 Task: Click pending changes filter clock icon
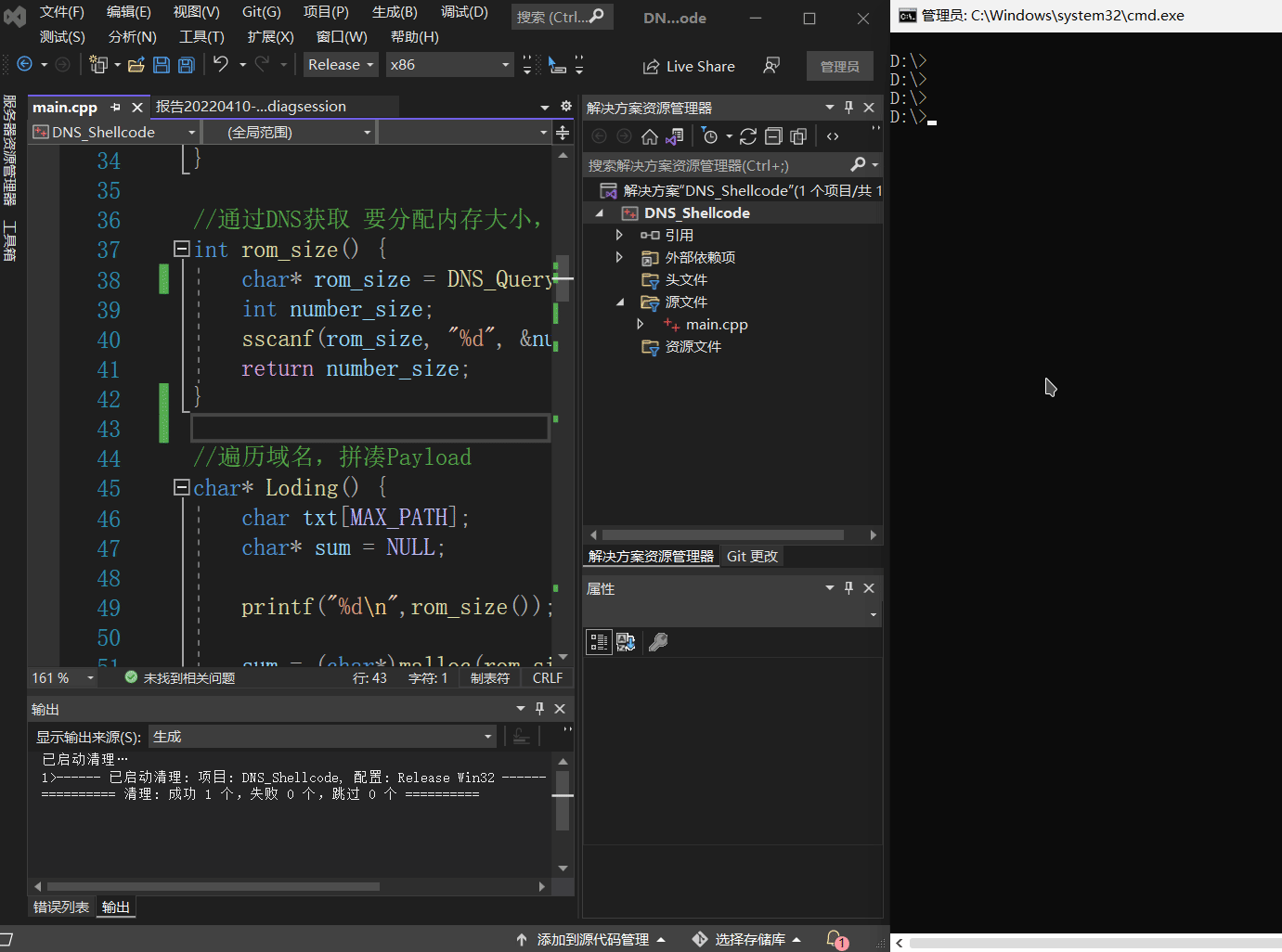coord(710,136)
